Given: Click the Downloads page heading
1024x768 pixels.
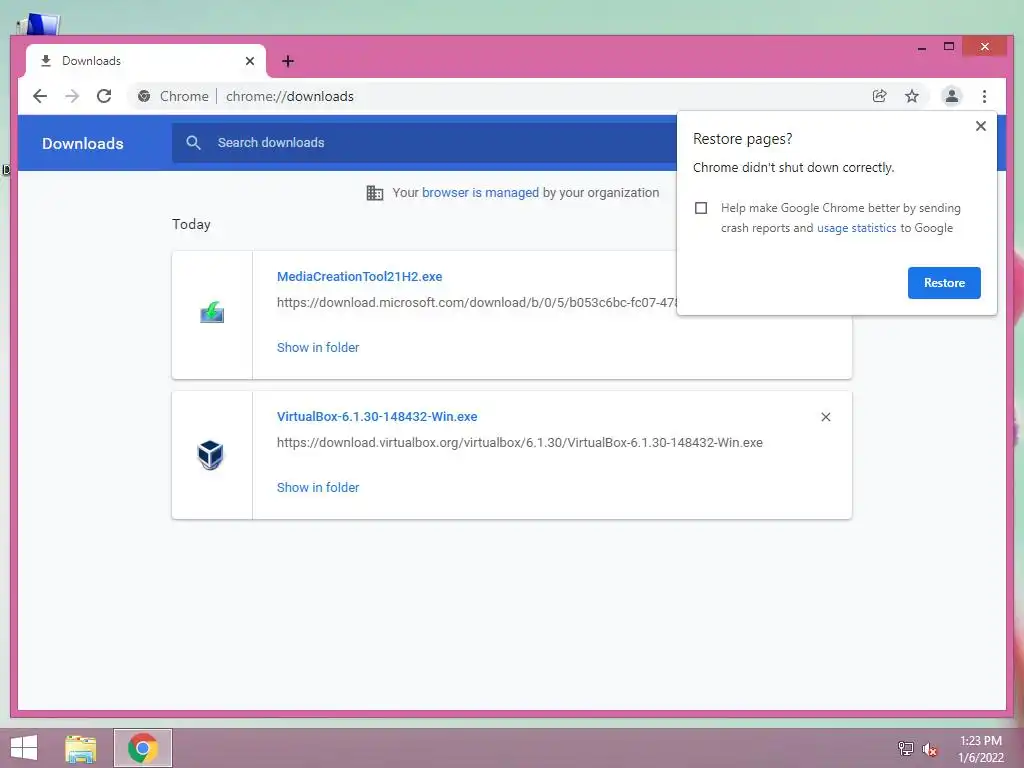Looking at the screenshot, I should tap(83, 144).
